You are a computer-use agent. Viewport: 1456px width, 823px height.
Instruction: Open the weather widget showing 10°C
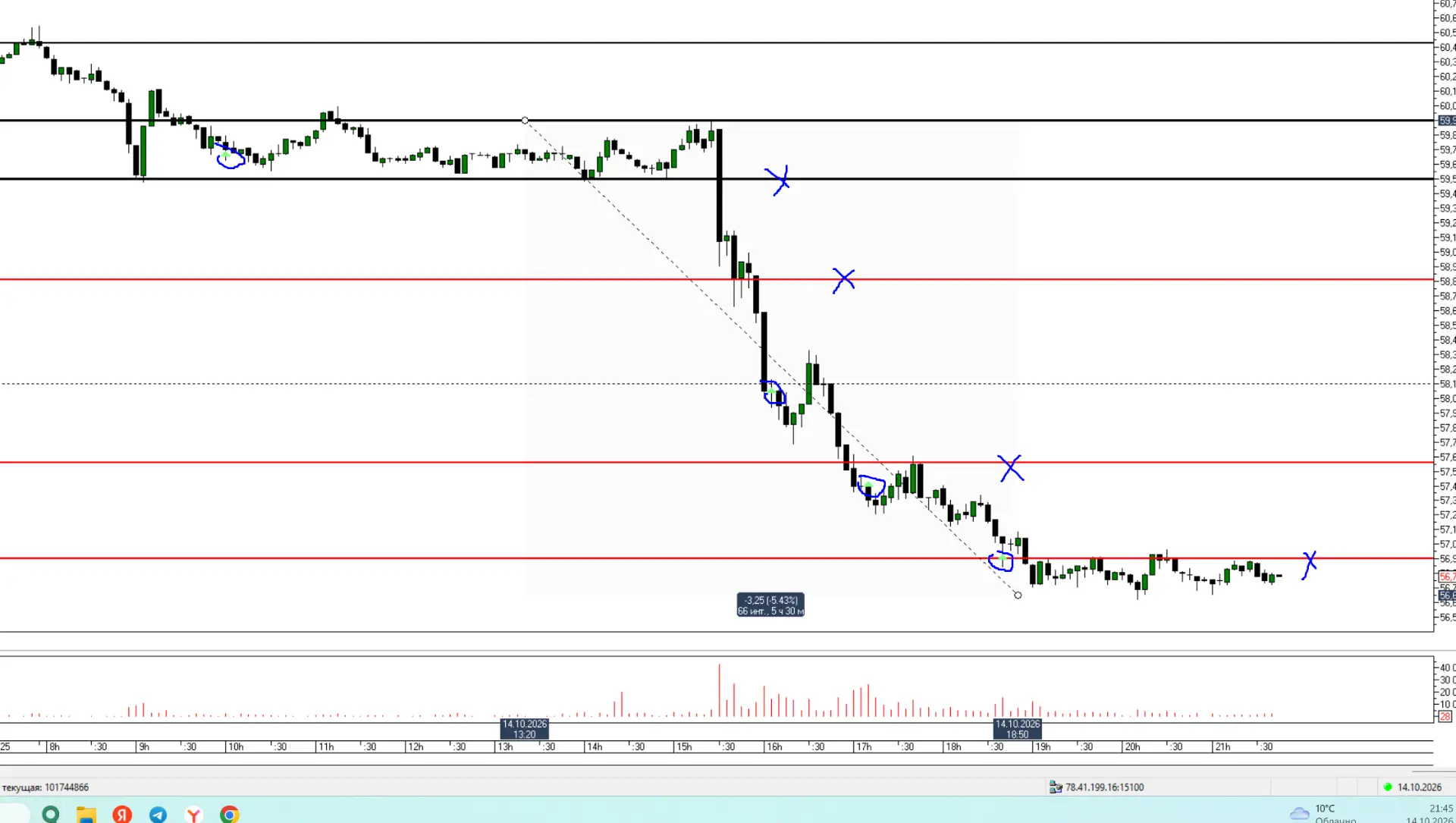tap(1323, 813)
